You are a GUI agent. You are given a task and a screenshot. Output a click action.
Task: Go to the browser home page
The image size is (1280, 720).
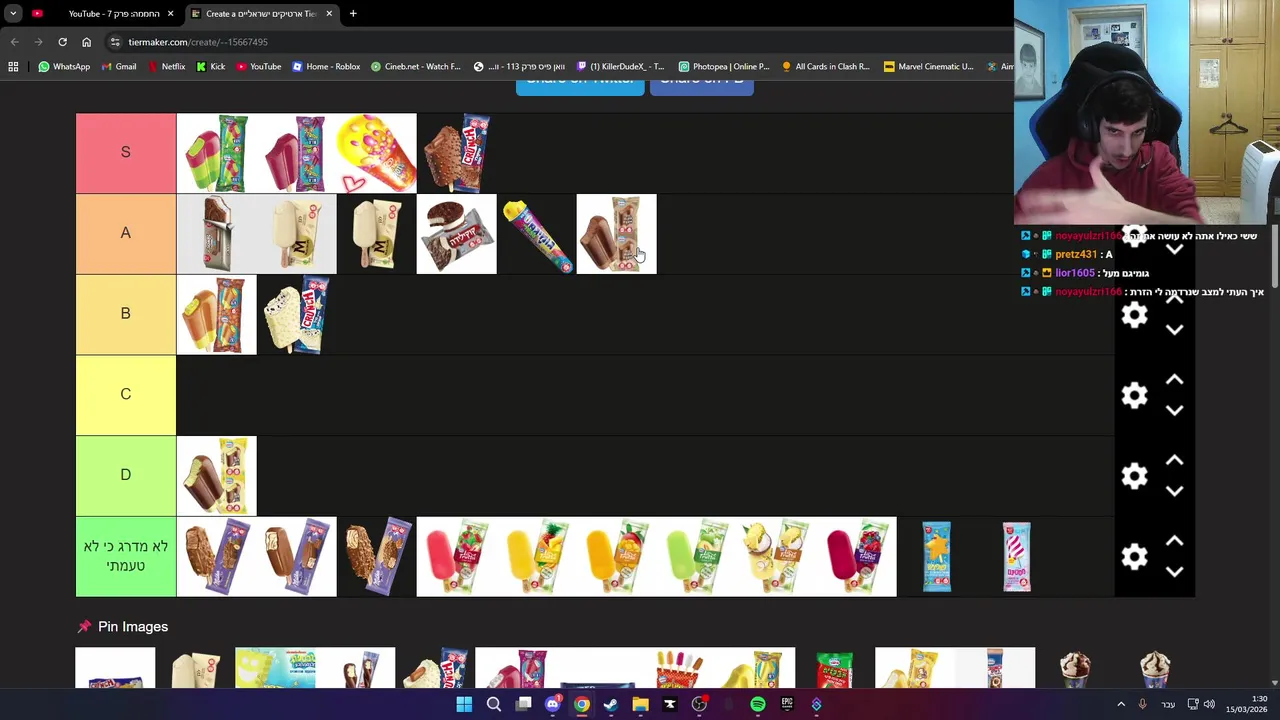tap(86, 42)
